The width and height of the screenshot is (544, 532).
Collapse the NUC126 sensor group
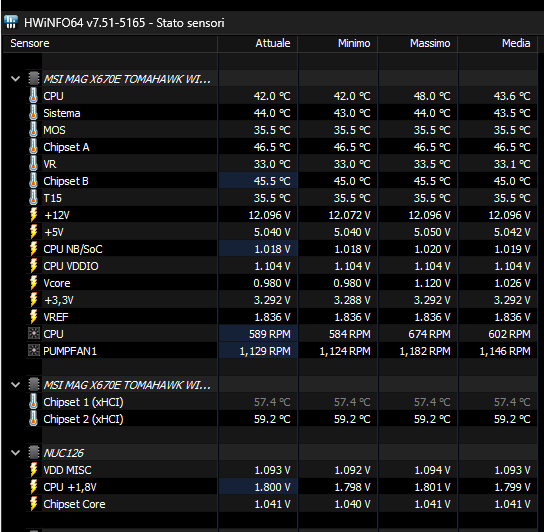click(15, 453)
